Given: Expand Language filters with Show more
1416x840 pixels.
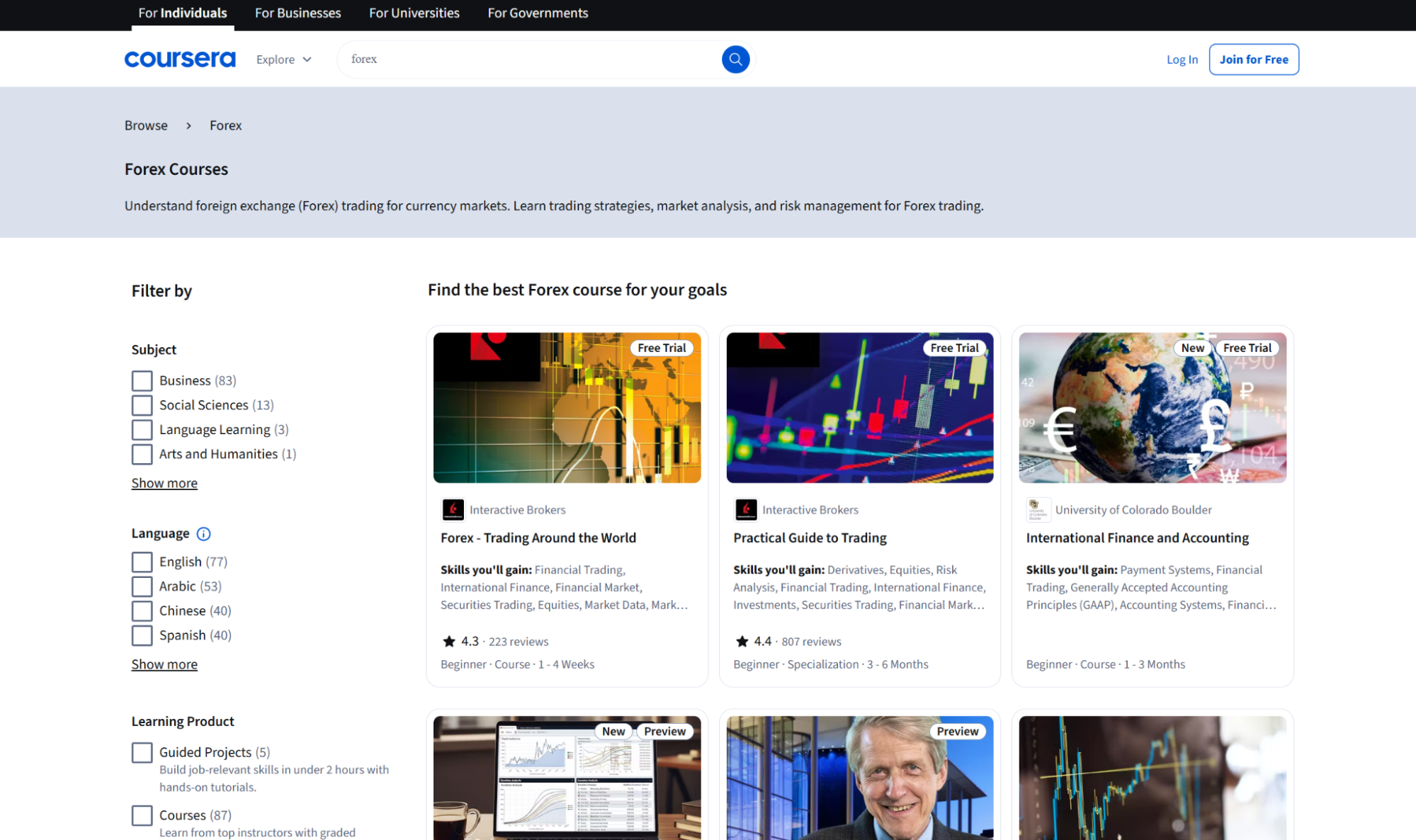Looking at the screenshot, I should tap(164, 664).
